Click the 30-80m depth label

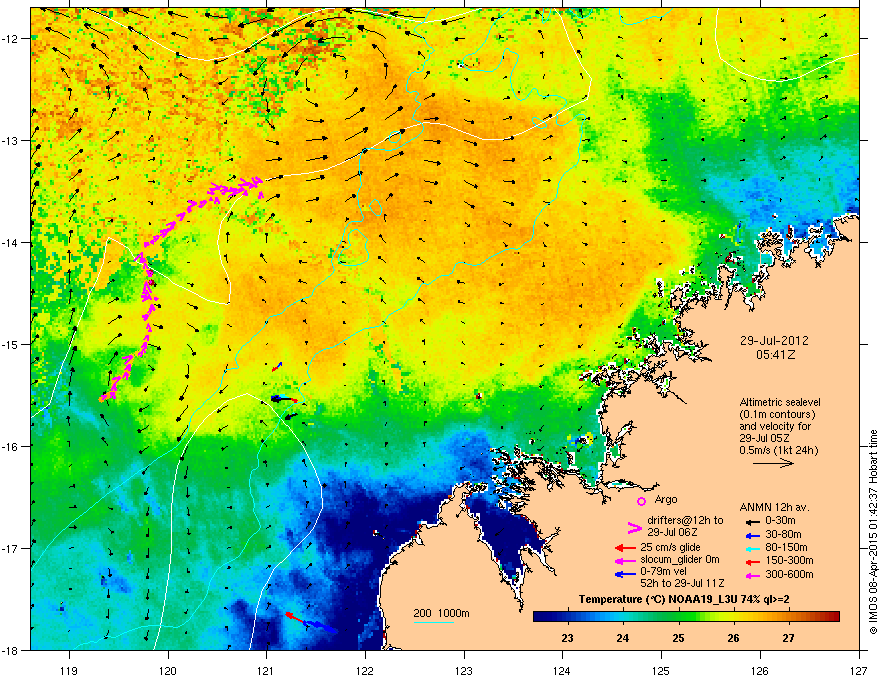pyautogui.click(x=783, y=534)
